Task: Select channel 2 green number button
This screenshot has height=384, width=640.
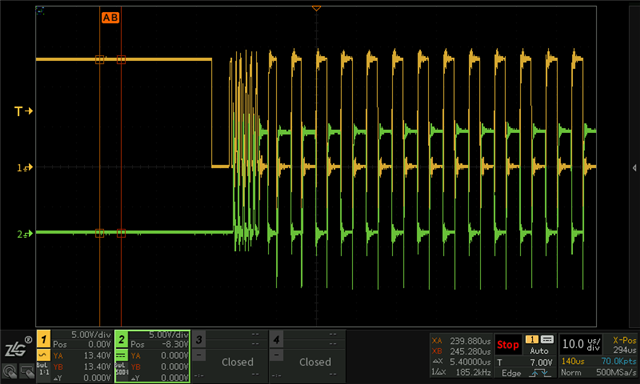Action: click(x=121, y=339)
